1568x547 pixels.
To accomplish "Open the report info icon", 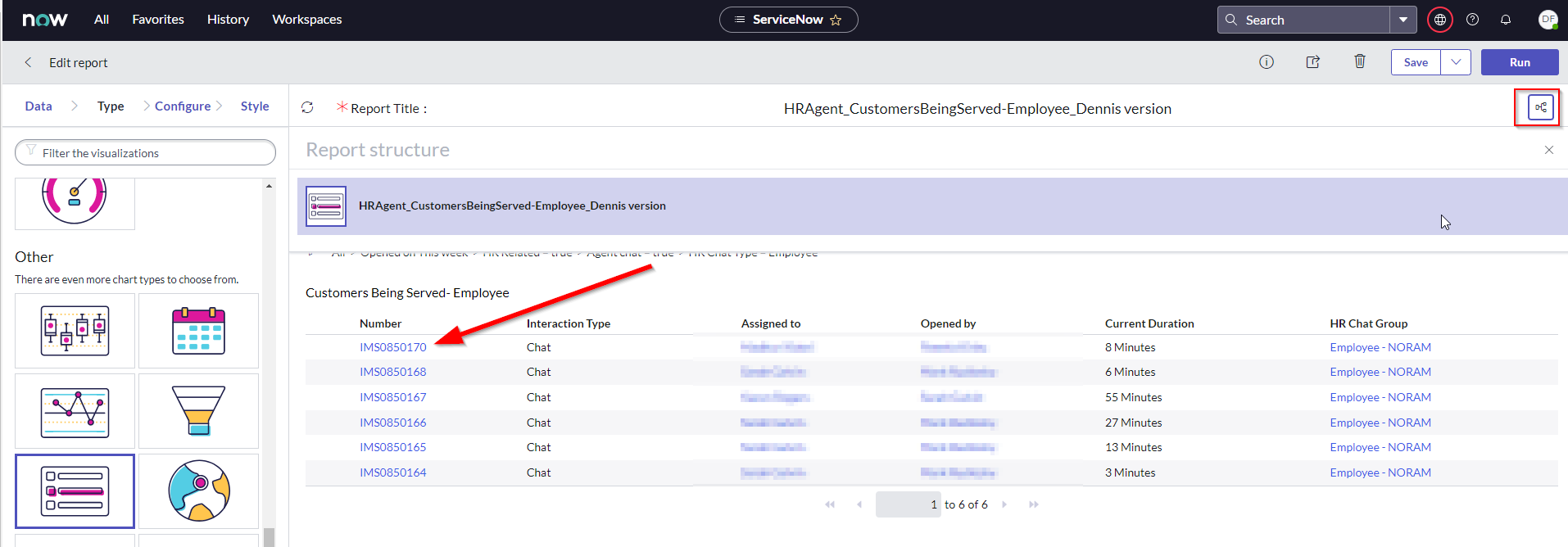I will 1267,62.
